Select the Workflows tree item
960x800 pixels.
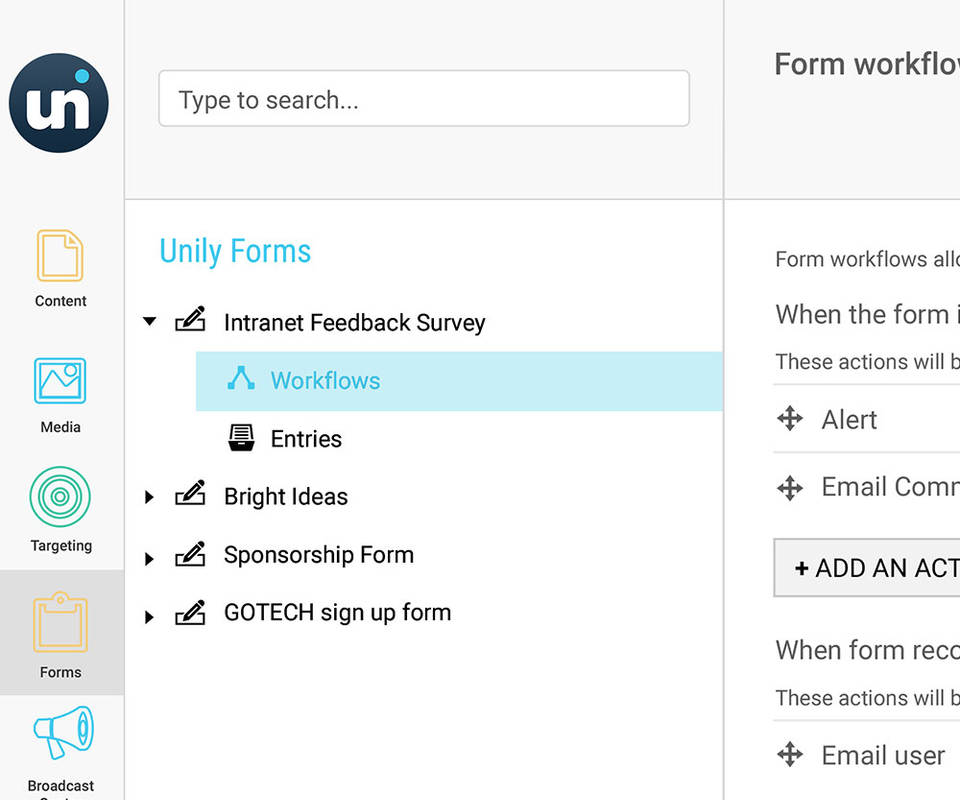[325, 381]
